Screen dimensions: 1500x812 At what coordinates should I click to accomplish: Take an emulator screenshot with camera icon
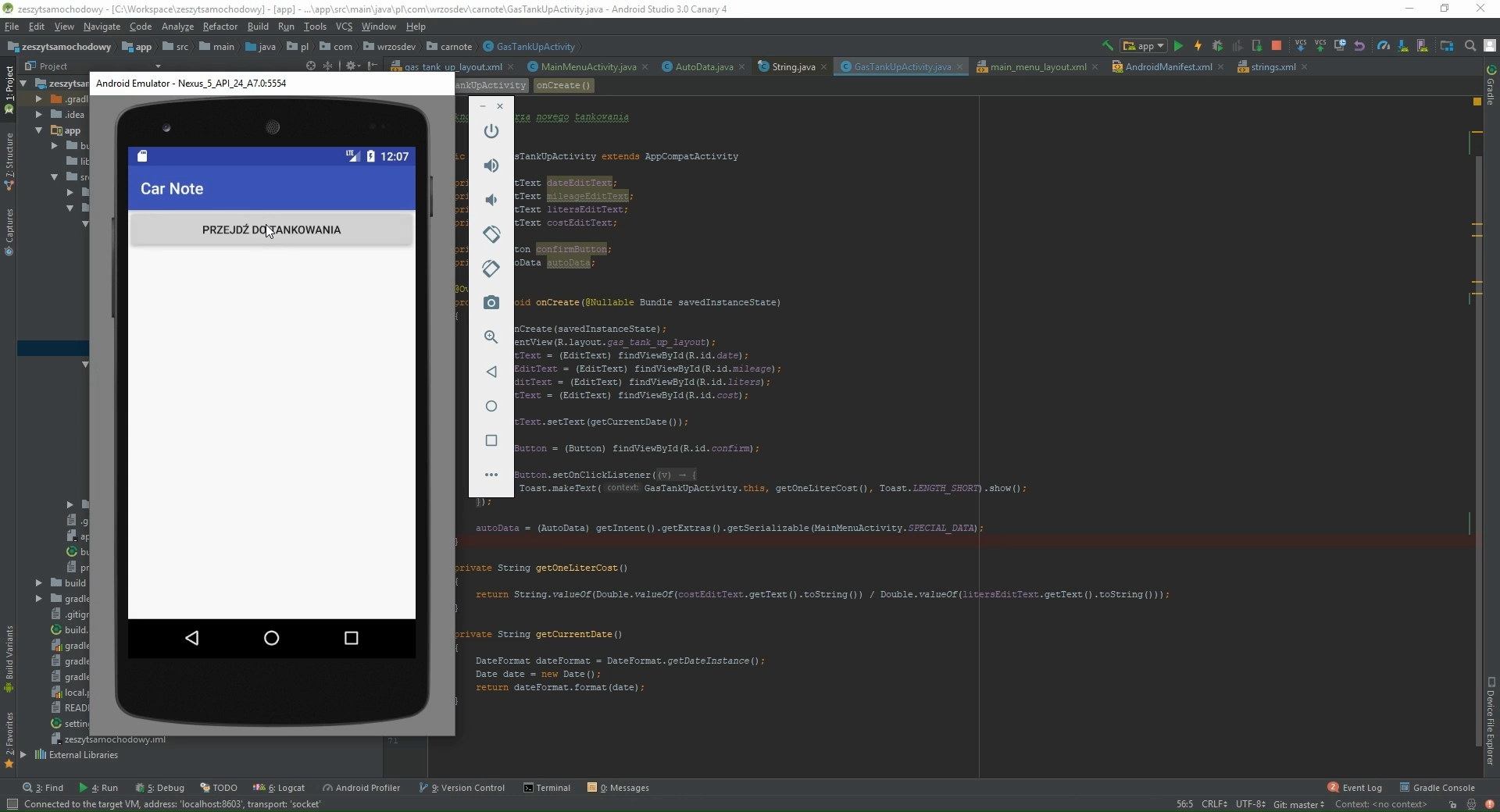[x=491, y=303]
